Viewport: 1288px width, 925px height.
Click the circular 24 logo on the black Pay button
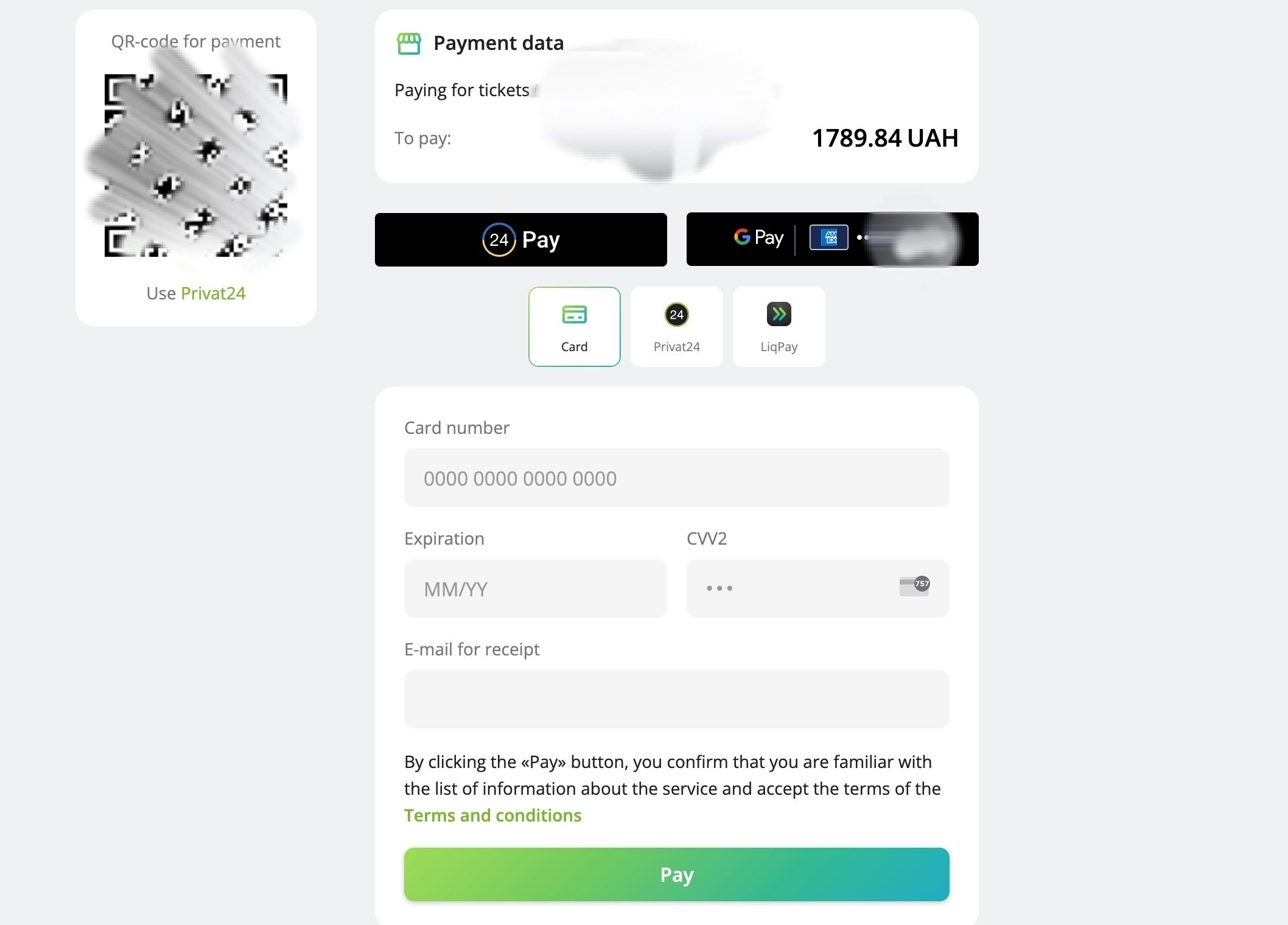coord(499,240)
